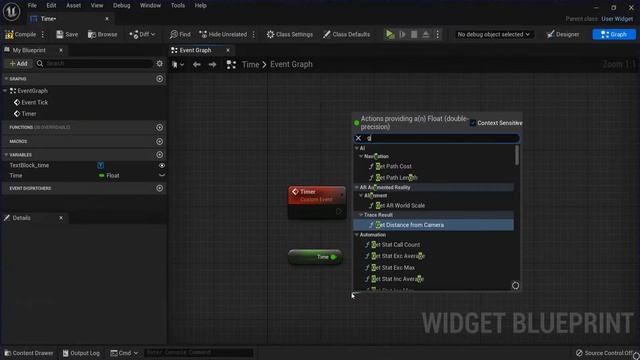Open the View menu
Viewport: 640px width, 360px height.
pyautogui.click(x=97, y=5)
